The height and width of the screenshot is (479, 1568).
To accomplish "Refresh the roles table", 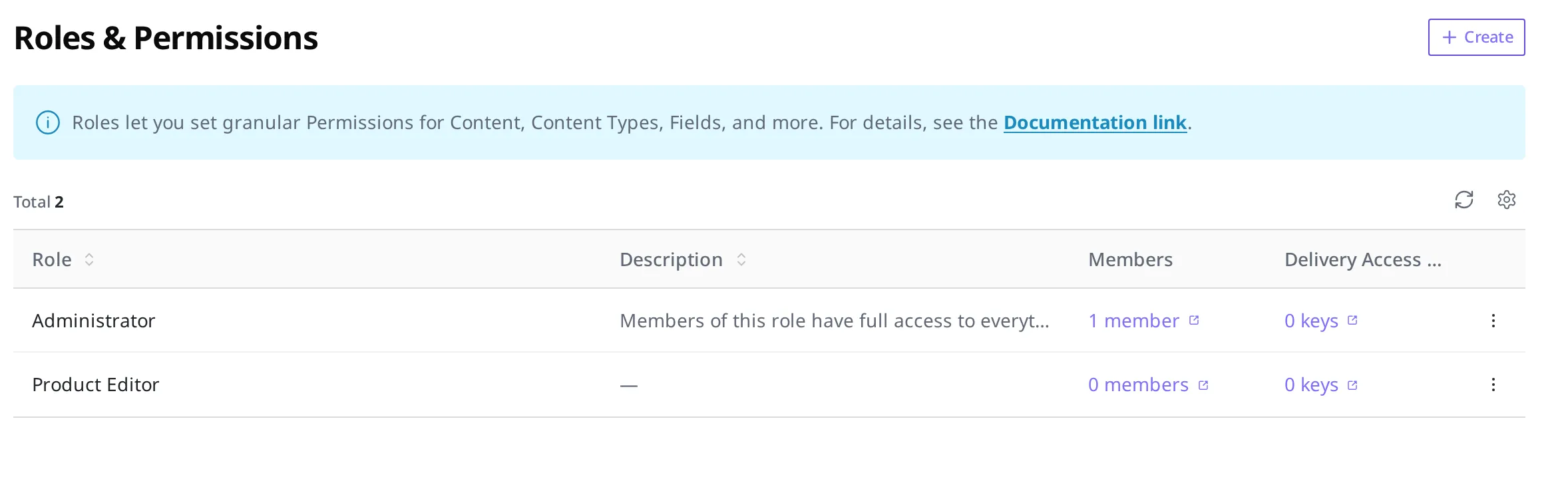I will pyautogui.click(x=1464, y=200).
